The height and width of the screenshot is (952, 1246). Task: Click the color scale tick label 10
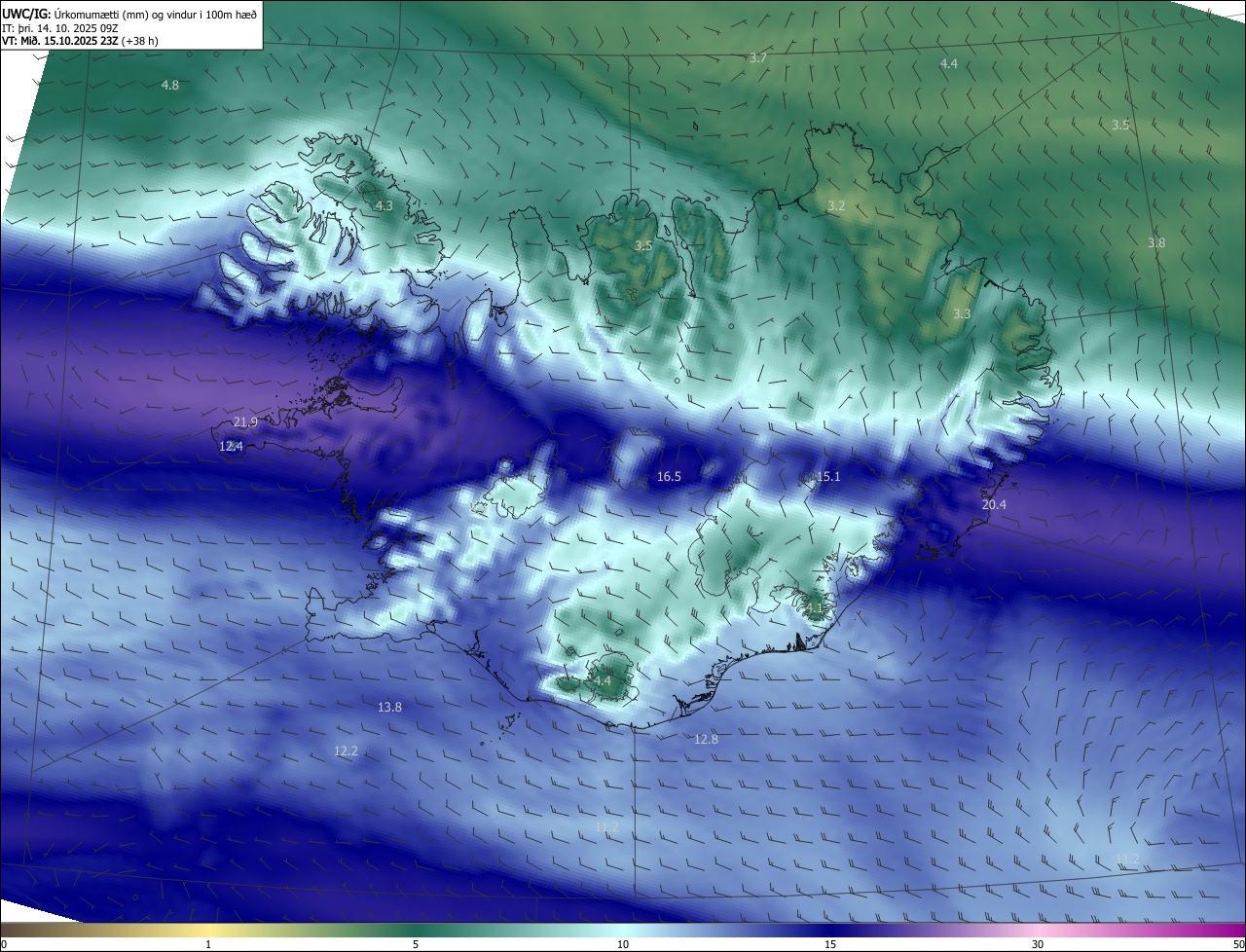[623, 944]
